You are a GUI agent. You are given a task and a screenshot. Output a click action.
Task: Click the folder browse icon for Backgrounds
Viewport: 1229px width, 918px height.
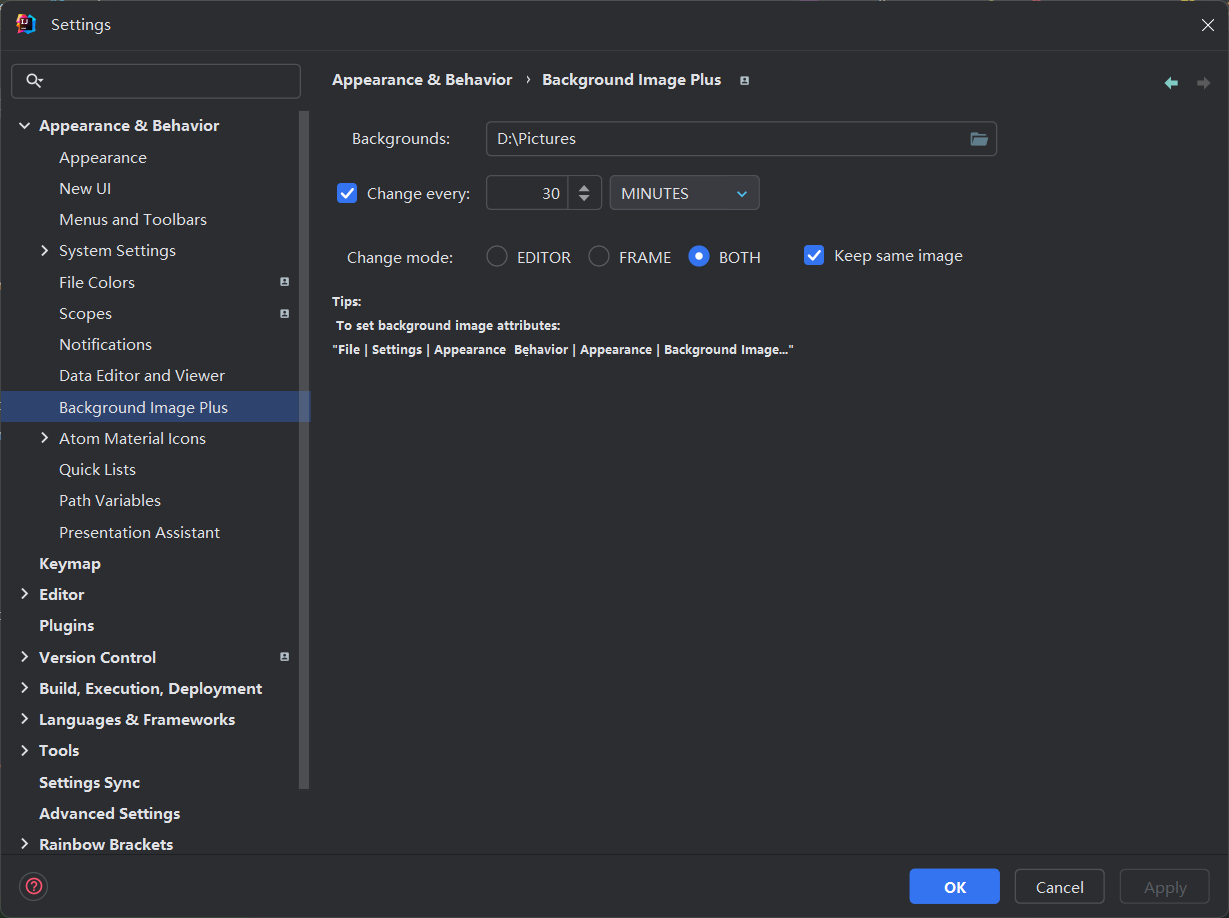(979, 139)
